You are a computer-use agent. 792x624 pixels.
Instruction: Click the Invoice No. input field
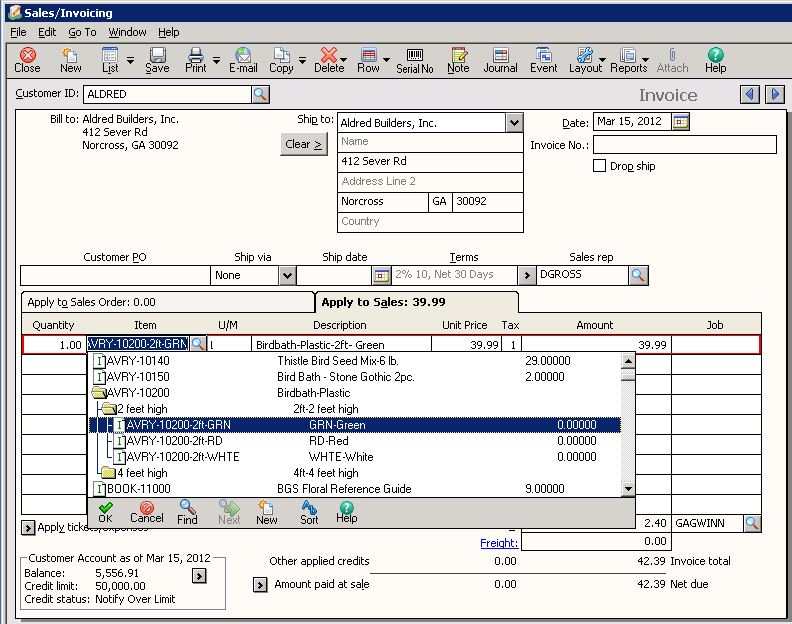(x=684, y=145)
